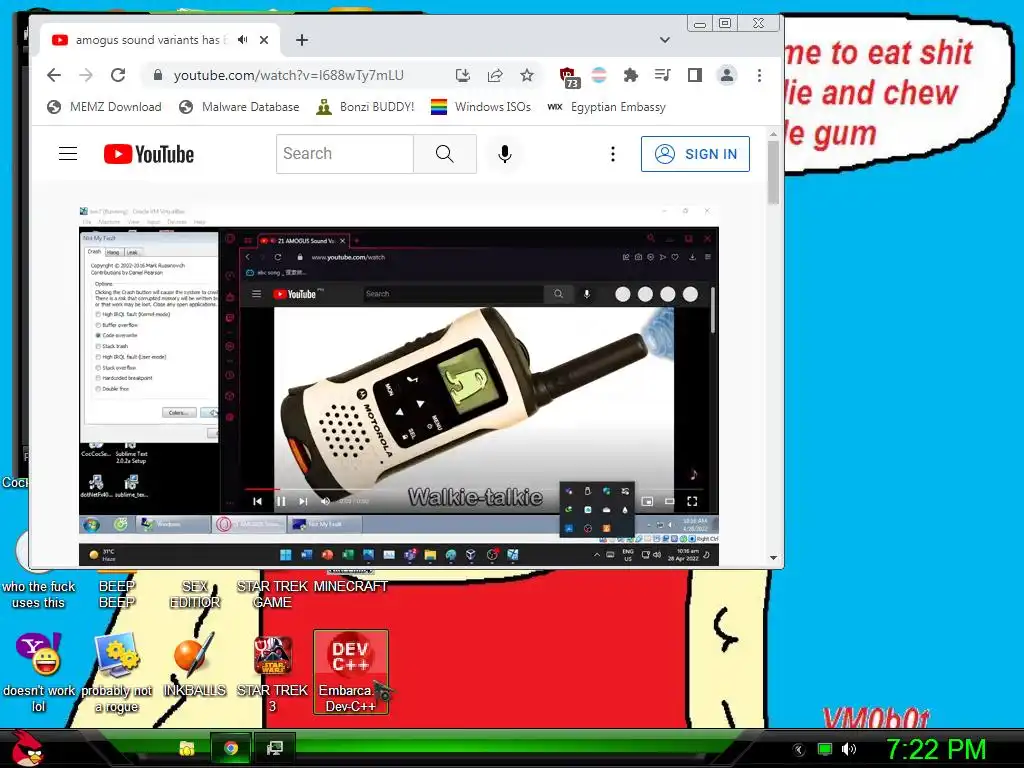This screenshot has height=768, width=1024.
Task: Reload the YouTube page
Action: 118,75
